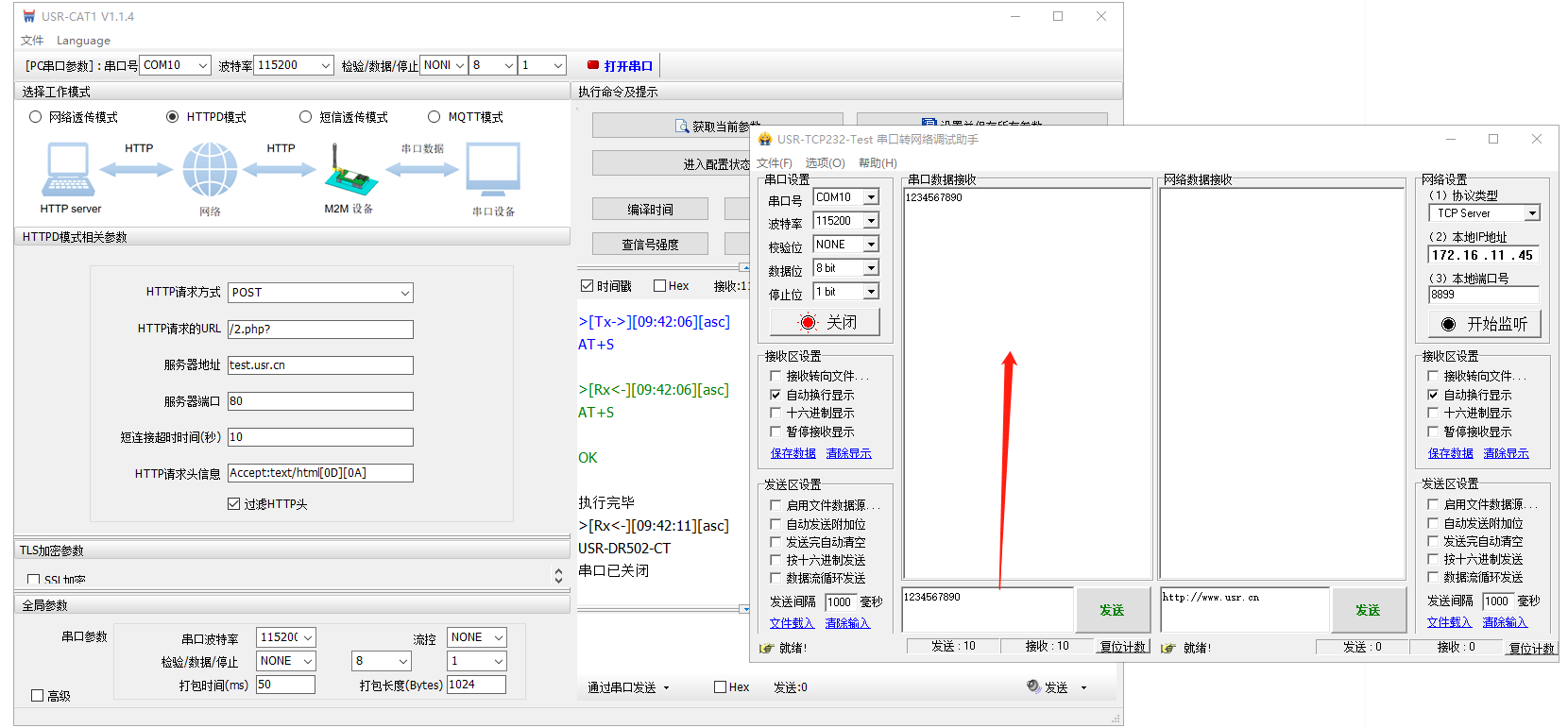Open the baud rate 115200 dropdown in toolbar
The width and height of the screenshot is (1568, 728).
326,65
